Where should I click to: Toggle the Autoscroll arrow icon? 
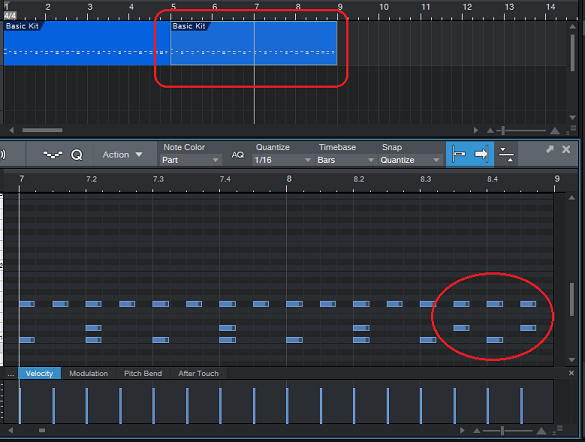click(481, 154)
